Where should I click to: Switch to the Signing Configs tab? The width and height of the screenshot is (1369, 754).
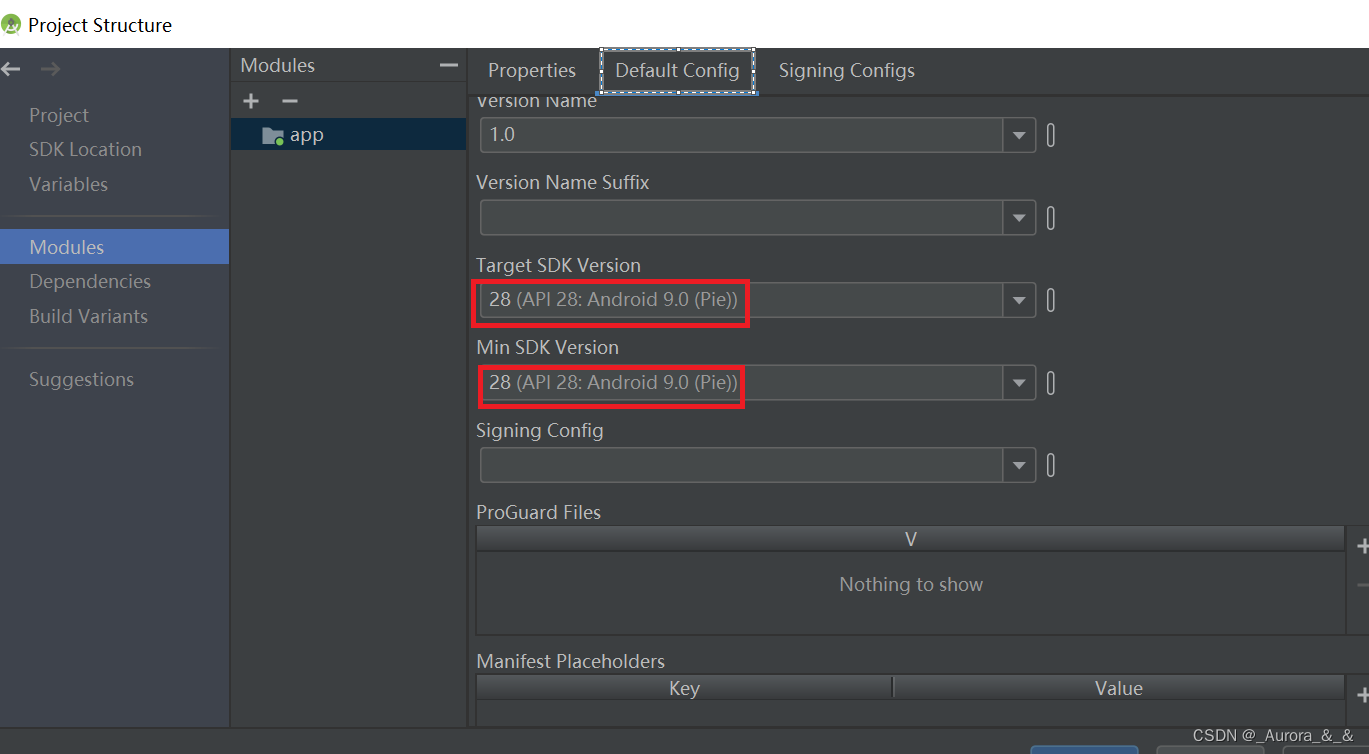(x=846, y=70)
